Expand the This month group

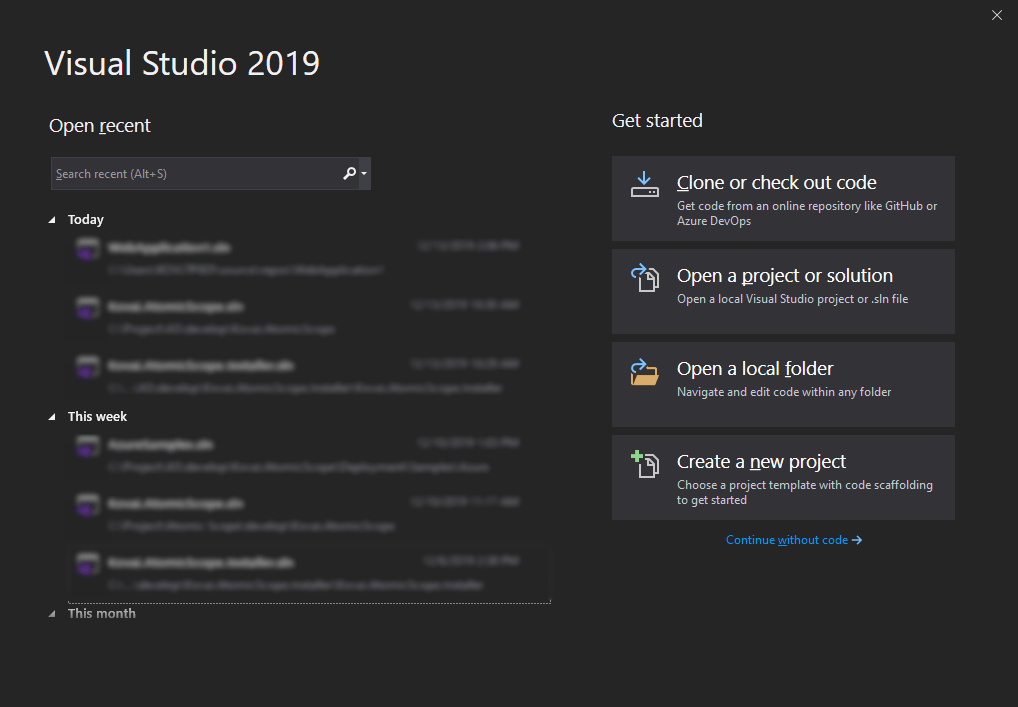pos(53,614)
